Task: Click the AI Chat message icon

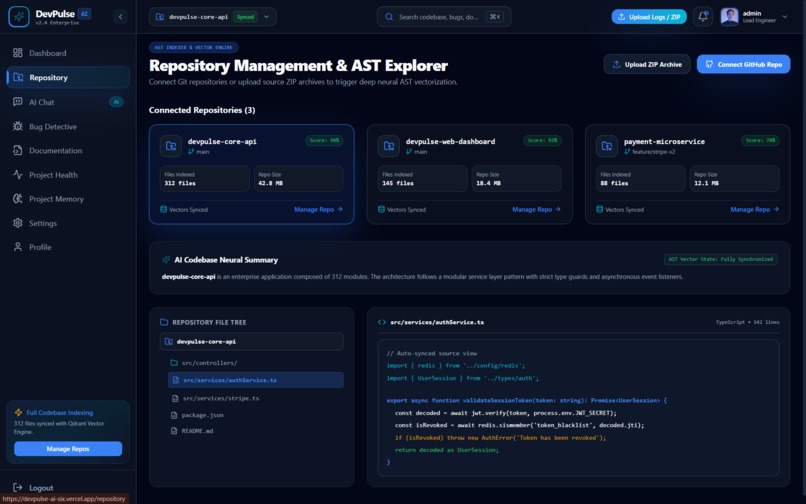Action: [17, 102]
